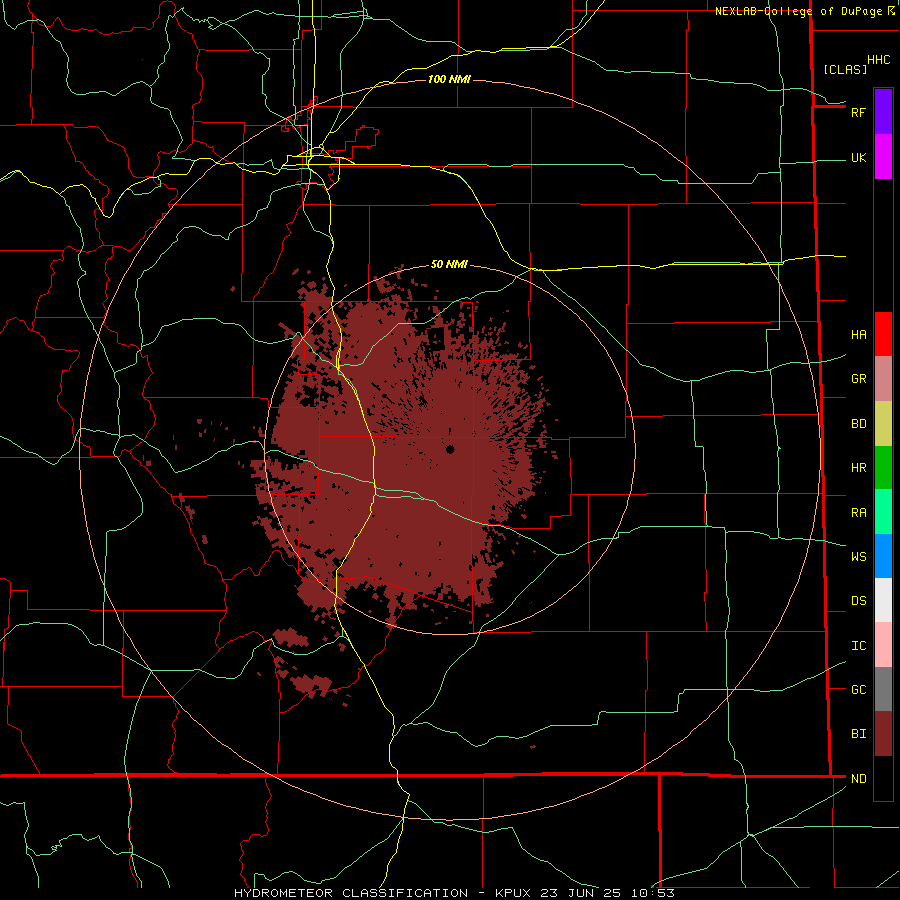Click the white DS legend color swatch
The height and width of the screenshot is (900, 900).
pos(883,600)
